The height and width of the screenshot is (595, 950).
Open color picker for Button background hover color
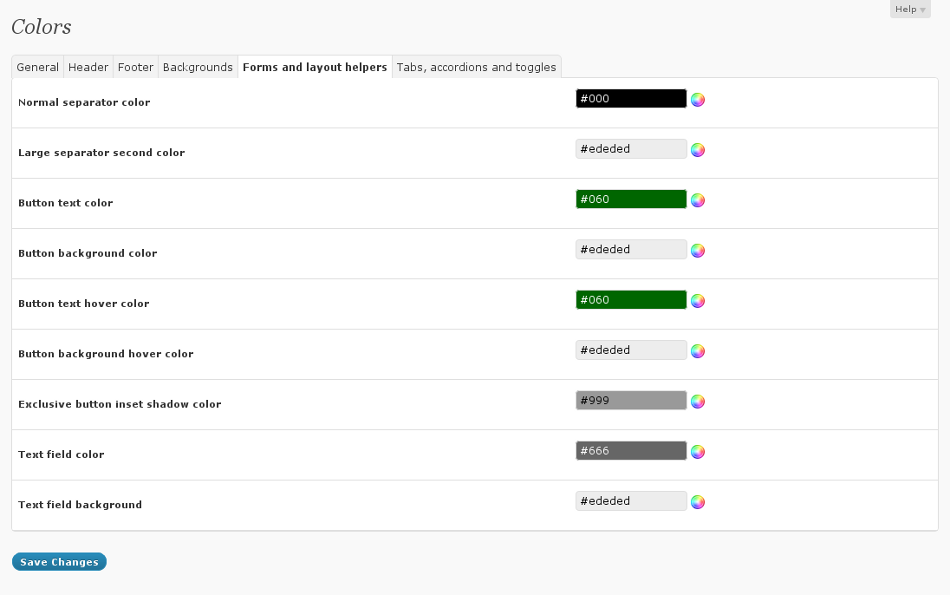tap(698, 351)
